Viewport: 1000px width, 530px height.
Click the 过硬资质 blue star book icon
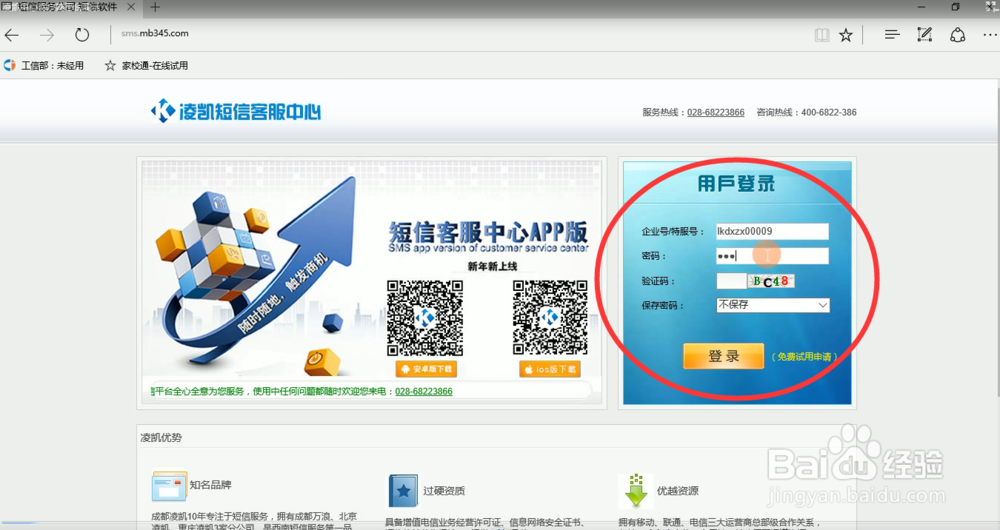coord(403,490)
